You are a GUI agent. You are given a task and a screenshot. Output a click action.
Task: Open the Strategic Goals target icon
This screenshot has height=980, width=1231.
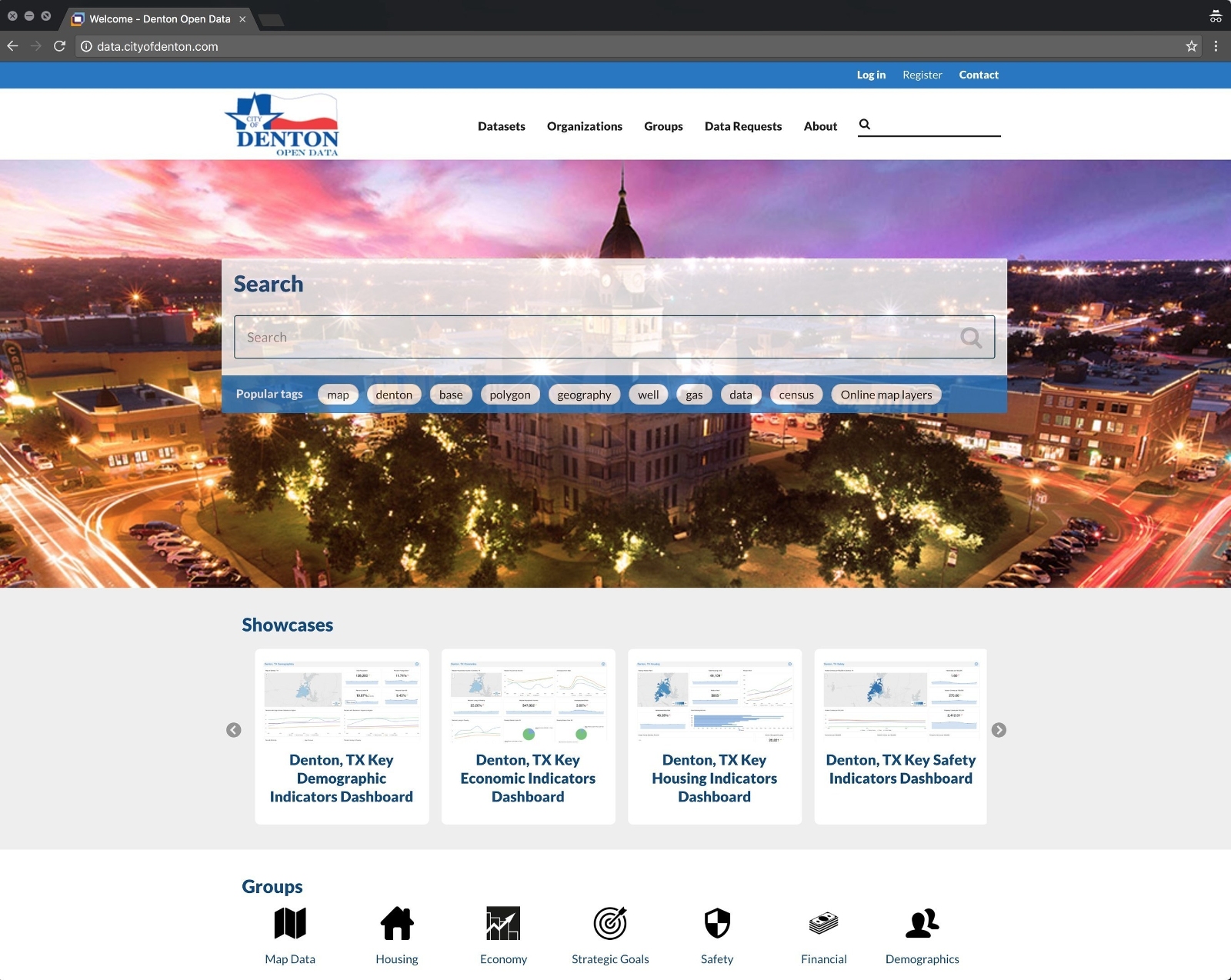[x=610, y=923]
